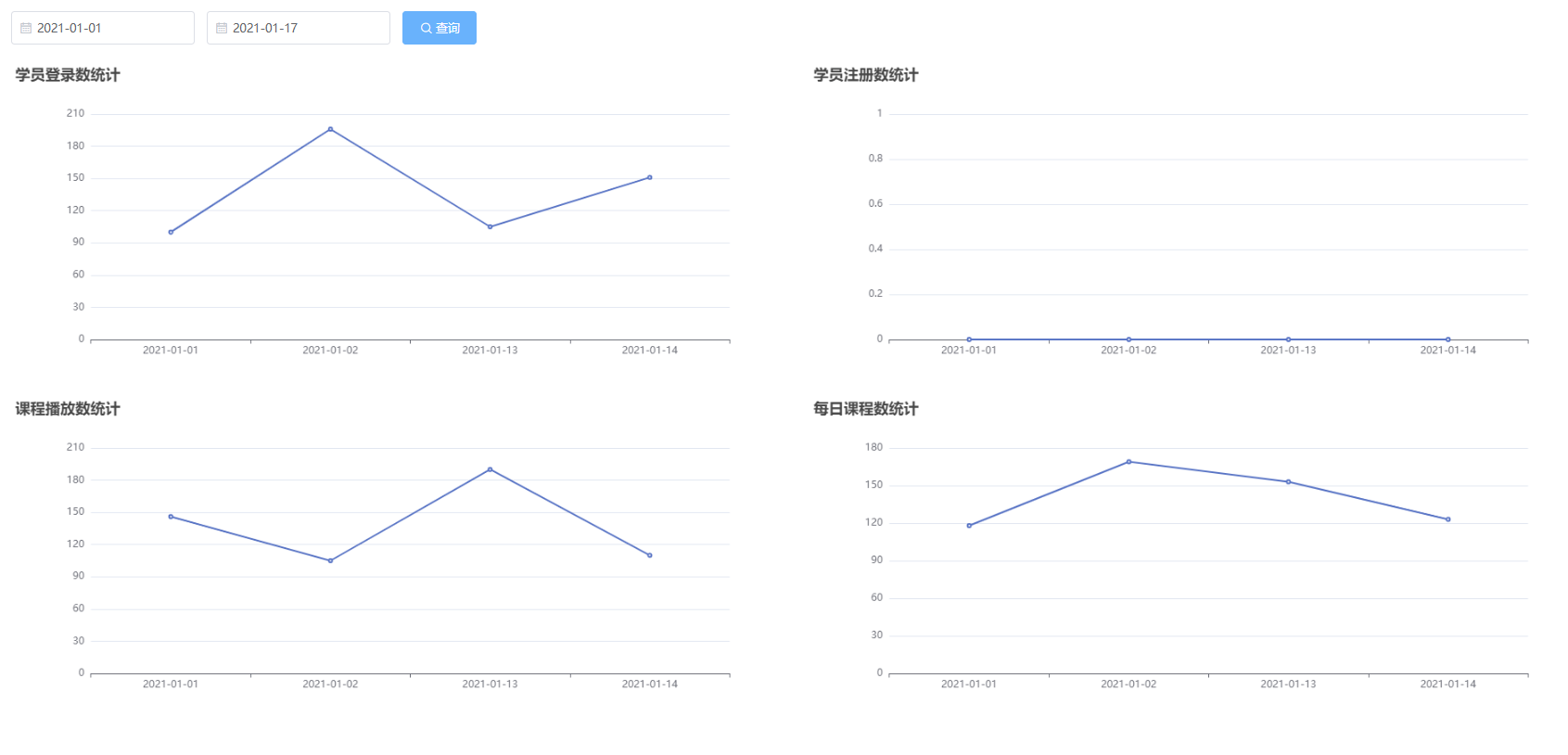Click the 每日课程数统计 chart title
The height and width of the screenshot is (755, 1568).
click(x=866, y=409)
